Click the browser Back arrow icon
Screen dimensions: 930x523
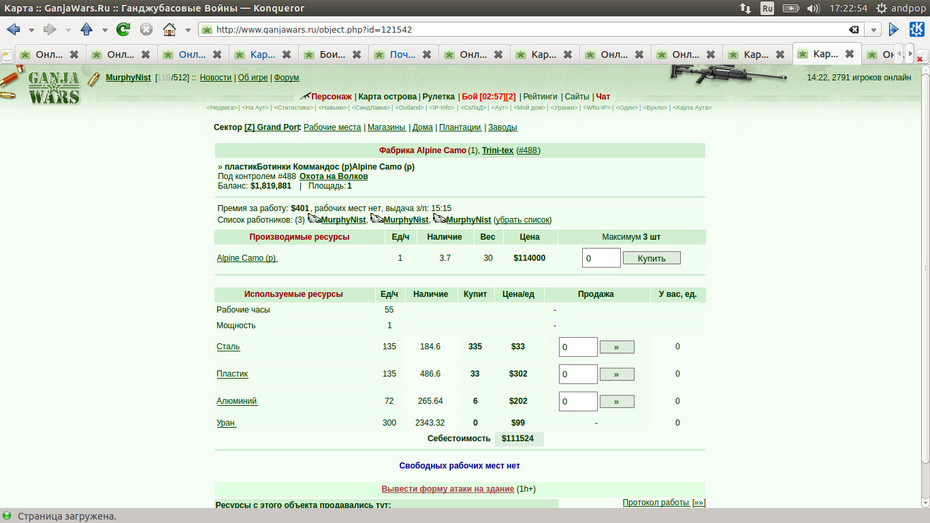(14, 29)
